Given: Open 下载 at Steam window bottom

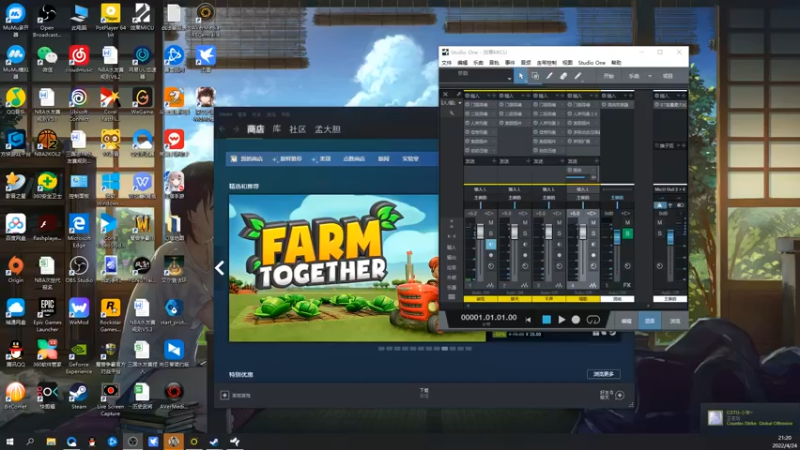Looking at the screenshot, I should [x=424, y=392].
